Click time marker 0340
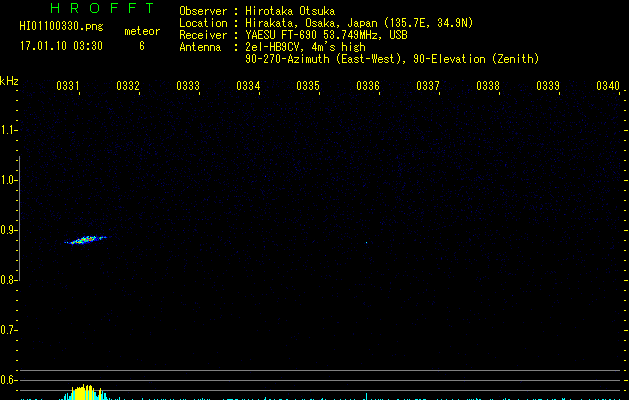Screen dimensions: 629x400 (x=608, y=86)
